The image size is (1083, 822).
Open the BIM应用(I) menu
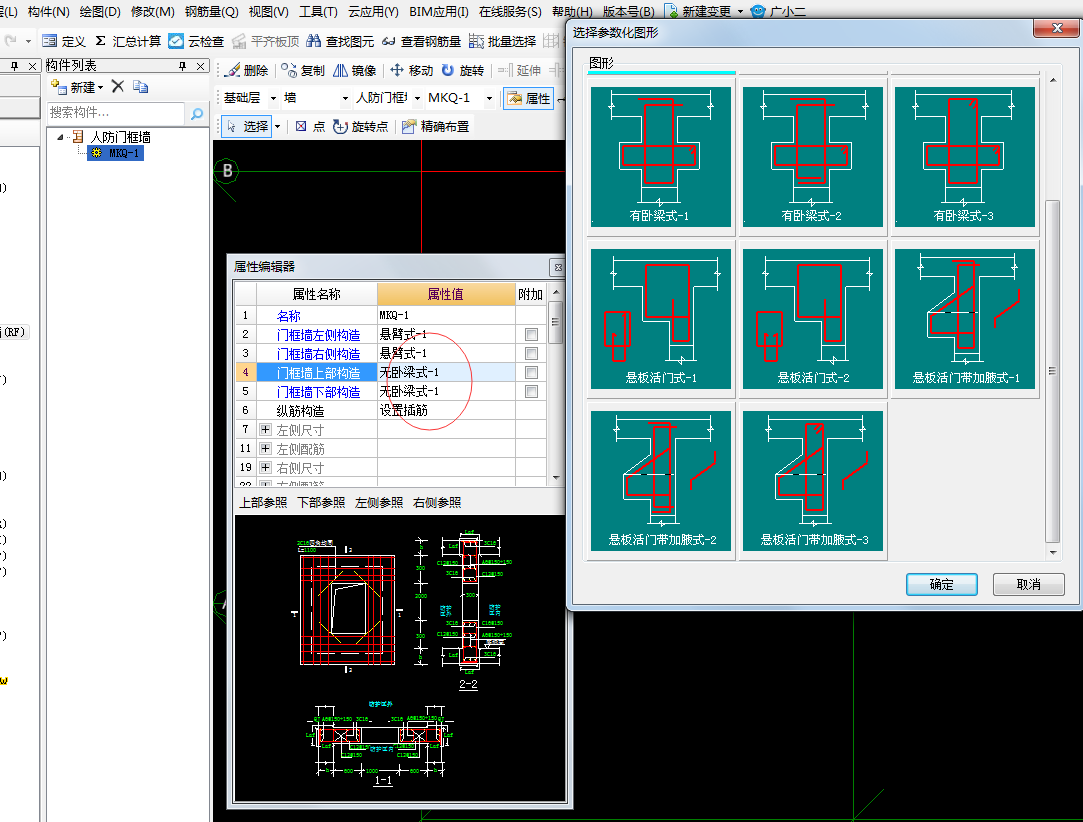click(439, 12)
